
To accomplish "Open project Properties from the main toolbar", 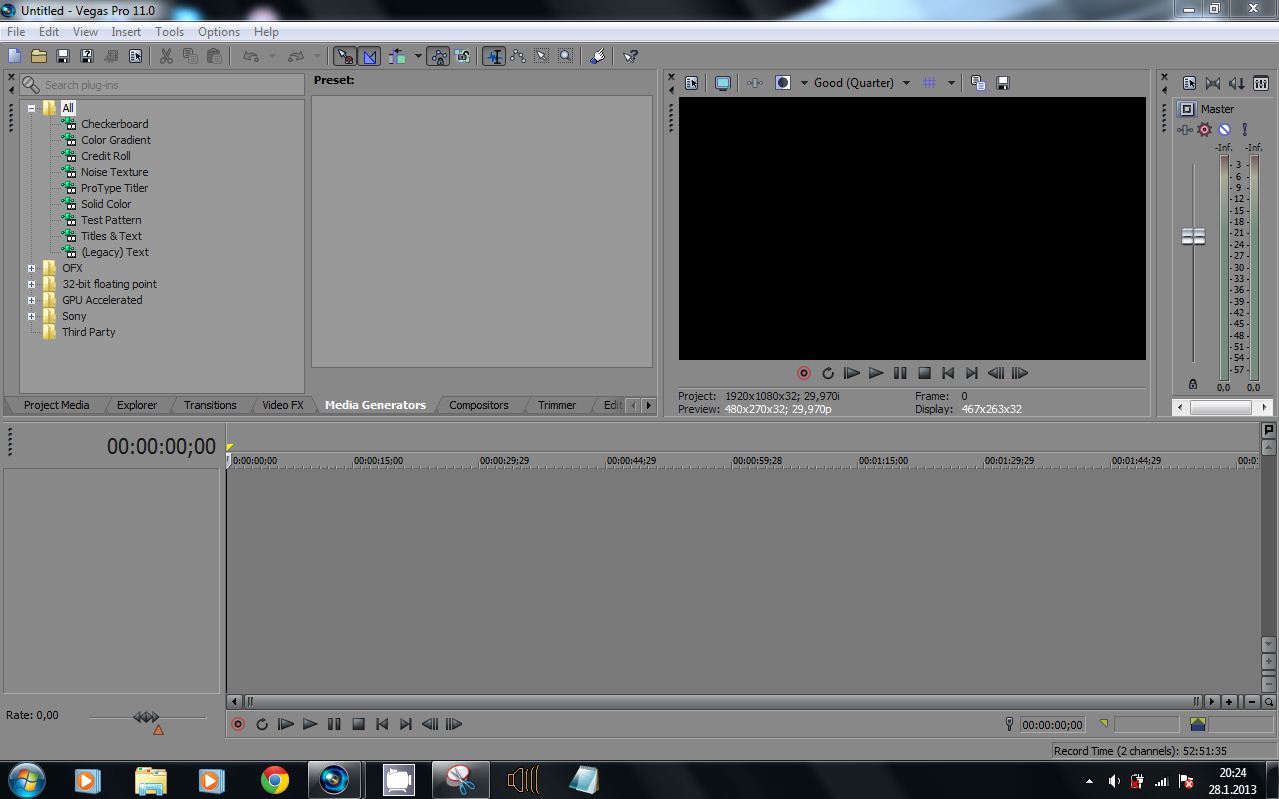I will point(135,56).
